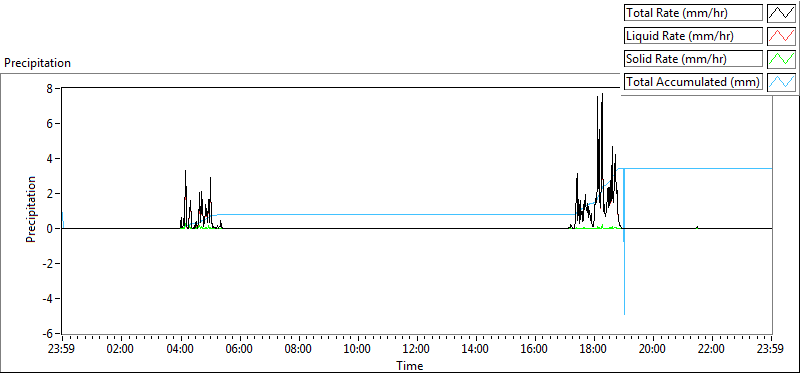Click the vertical Precipitation axis label
The image size is (800, 373).
click(x=32, y=209)
